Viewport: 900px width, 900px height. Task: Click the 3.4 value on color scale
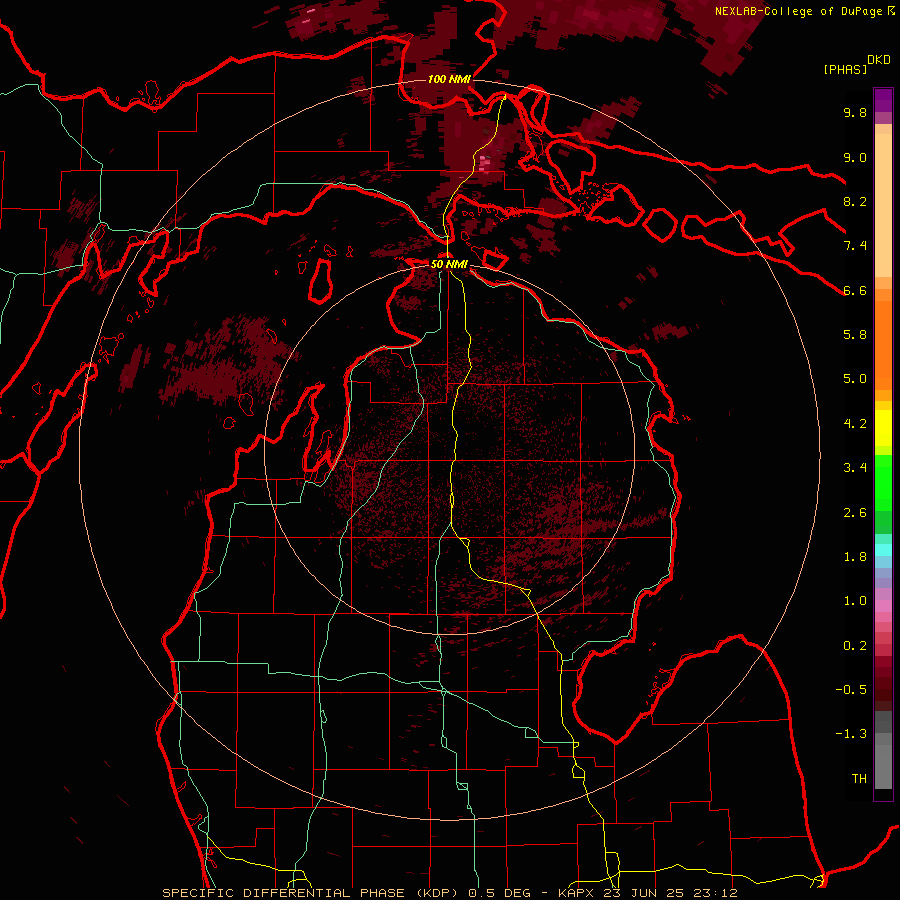click(x=855, y=468)
